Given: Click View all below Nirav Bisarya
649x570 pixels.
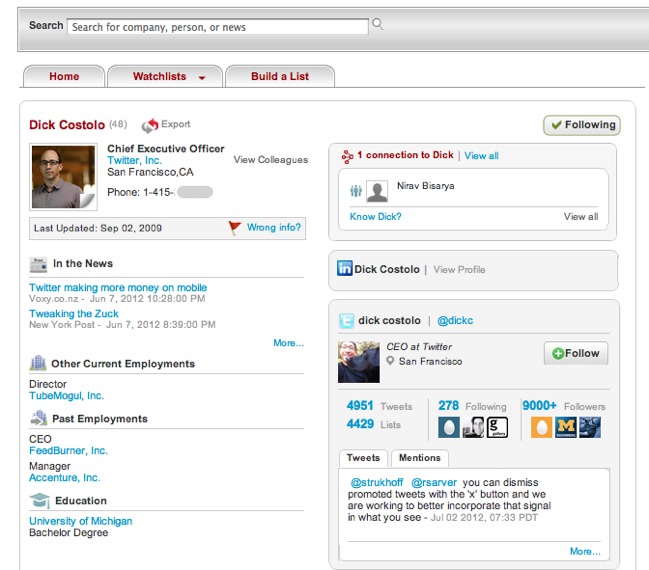Looking at the screenshot, I should 581,216.
